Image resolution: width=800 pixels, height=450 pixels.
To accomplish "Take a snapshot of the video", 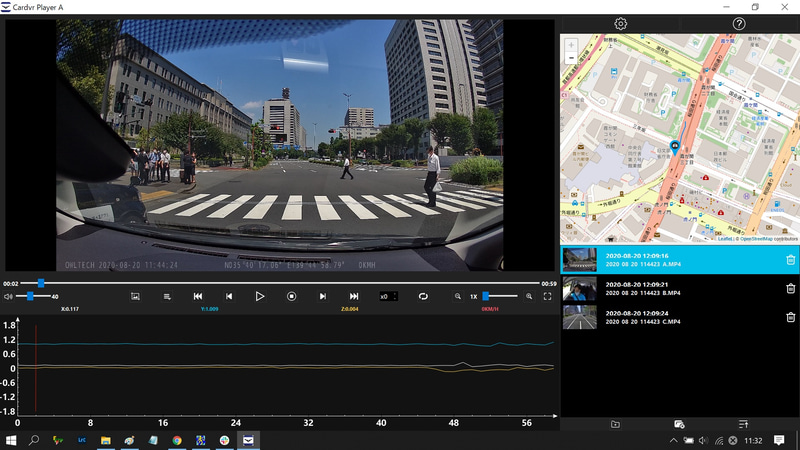I will click(x=135, y=296).
